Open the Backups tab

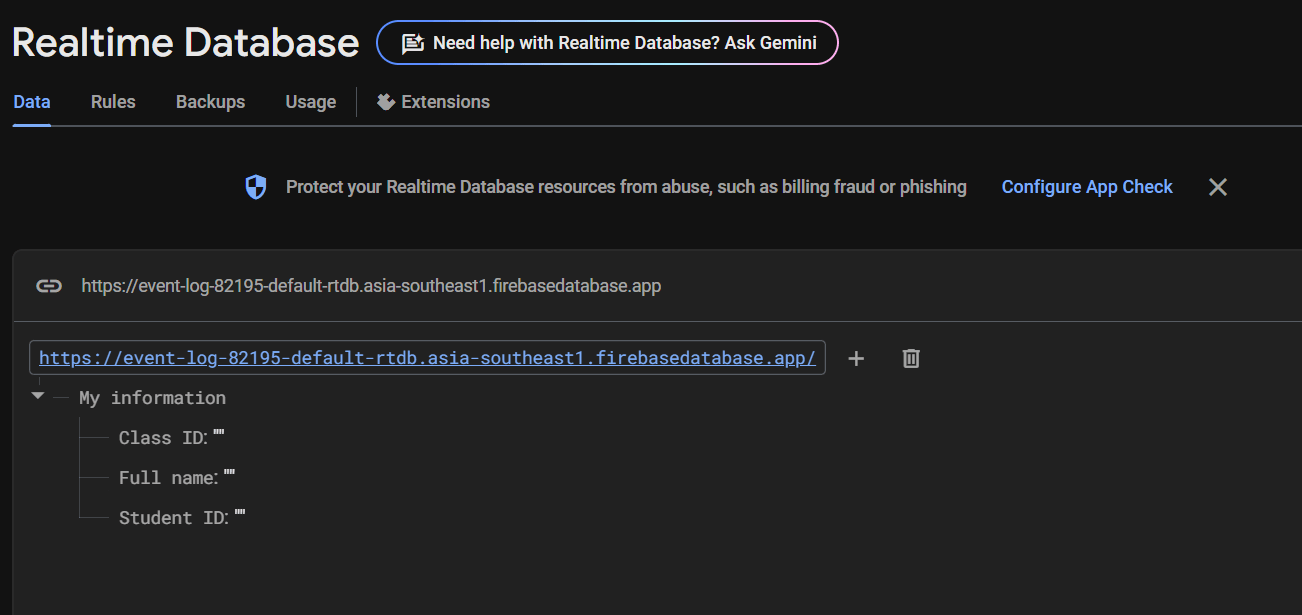point(210,102)
